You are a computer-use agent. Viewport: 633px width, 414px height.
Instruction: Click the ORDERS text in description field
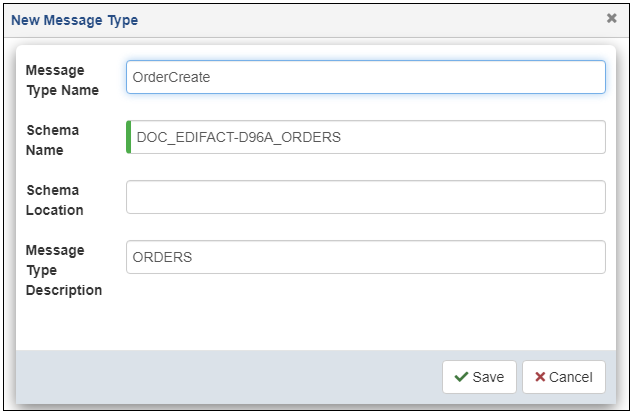pyautogui.click(x=162, y=257)
